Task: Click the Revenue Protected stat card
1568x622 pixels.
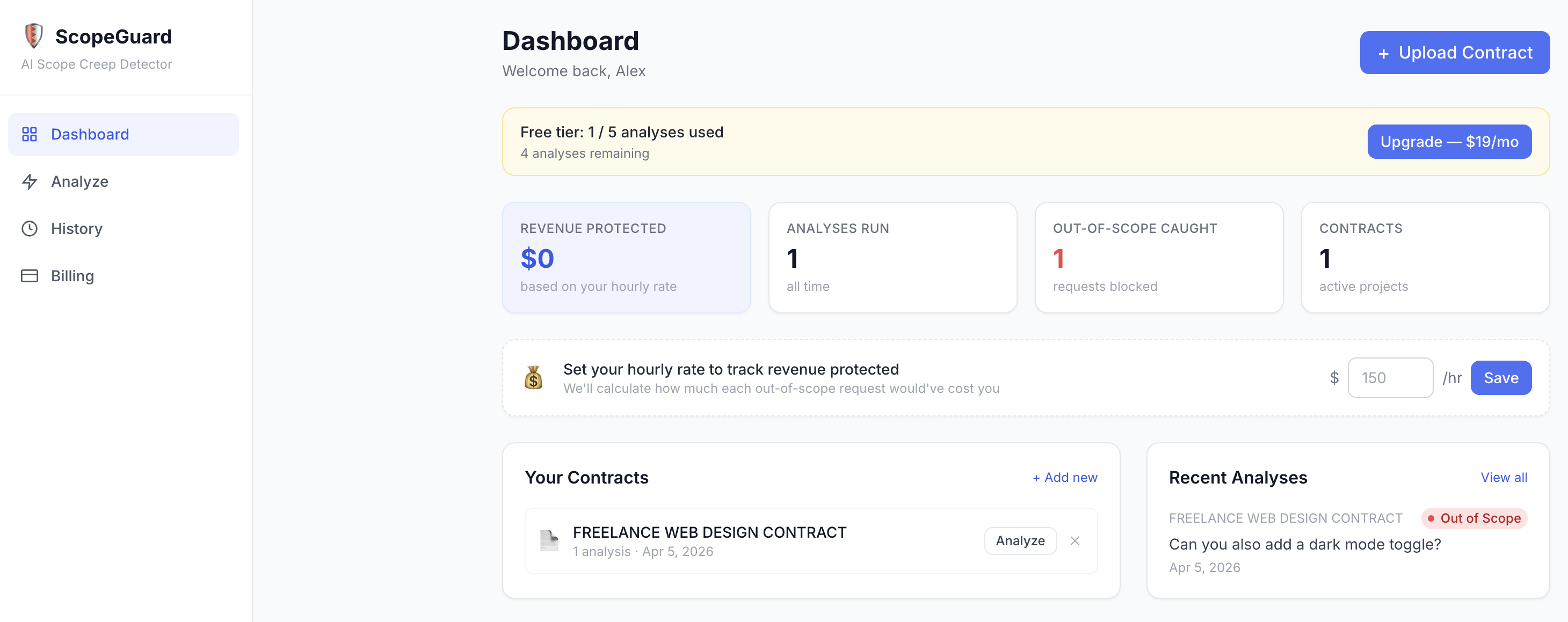Action: (x=626, y=258)
